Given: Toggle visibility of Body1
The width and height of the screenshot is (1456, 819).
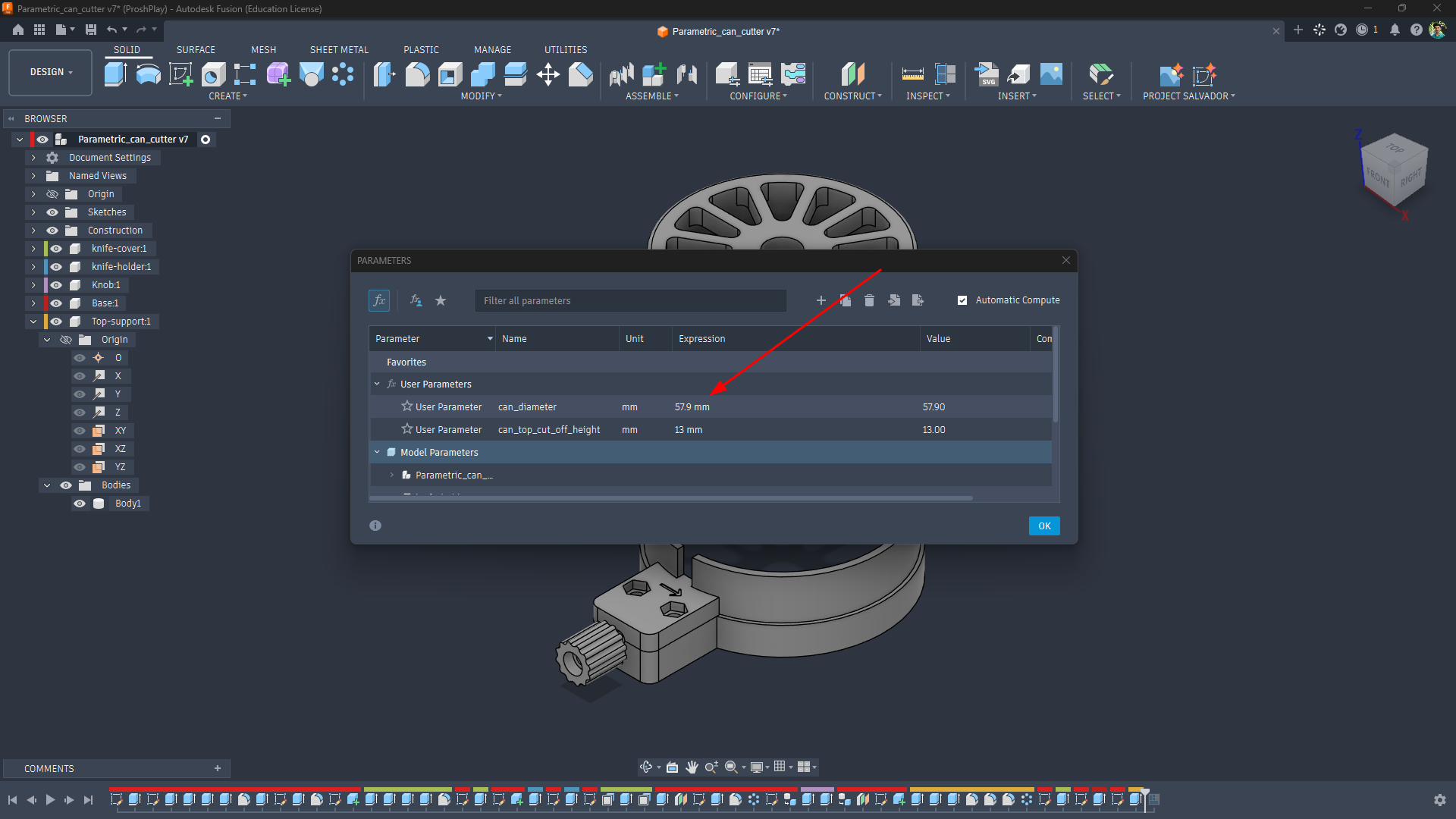Looking at the screenshot, I should pos(80,504).
